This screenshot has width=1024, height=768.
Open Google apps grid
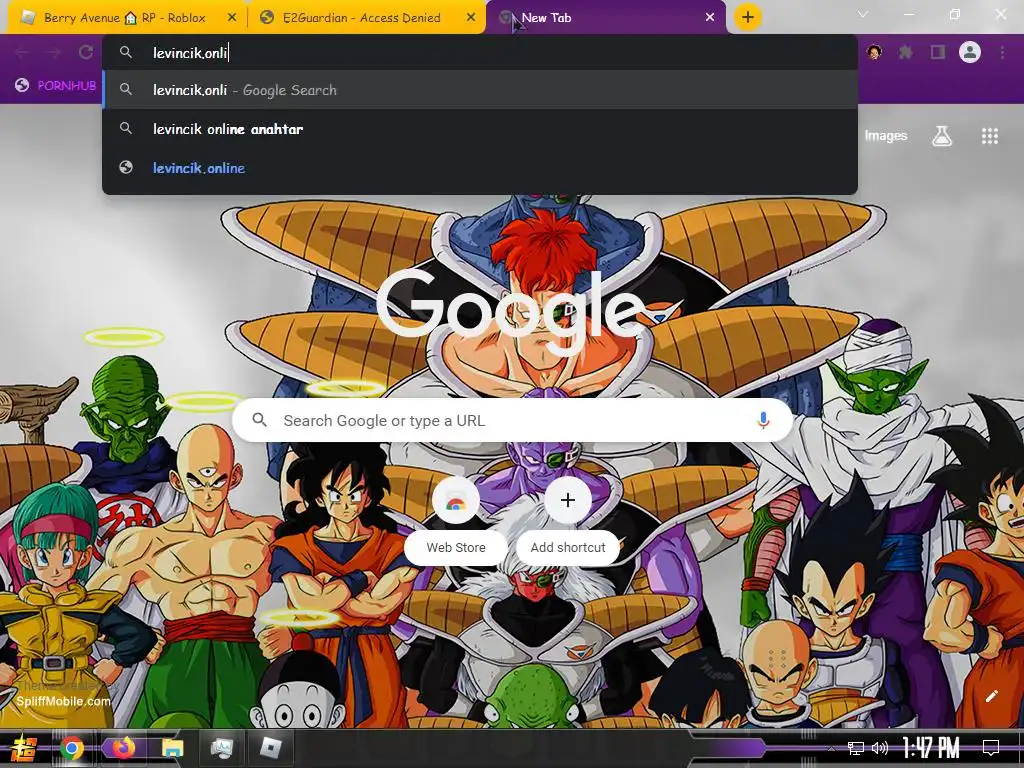[990, 136]
